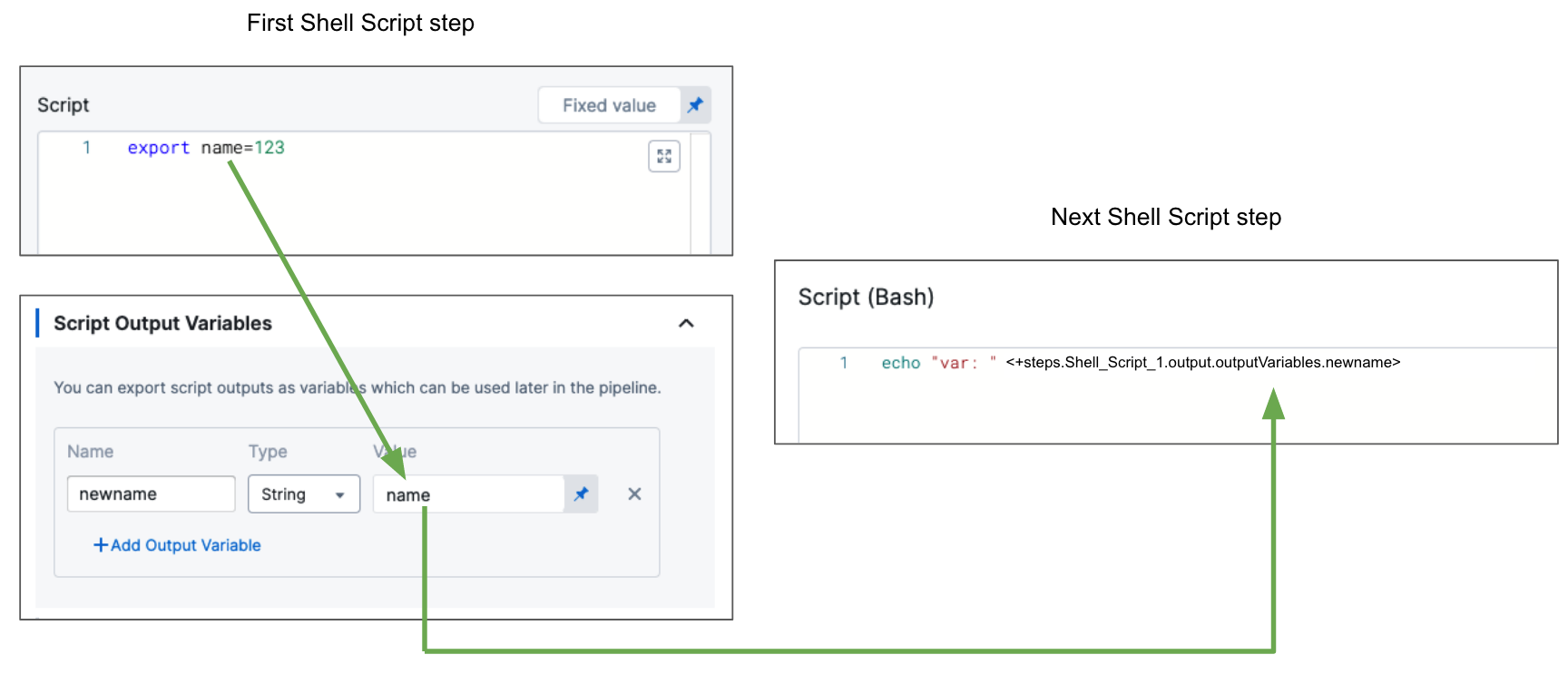Click the first script editor's vertical scrollbar
The image size is (1568, 674).
[700, 193]
